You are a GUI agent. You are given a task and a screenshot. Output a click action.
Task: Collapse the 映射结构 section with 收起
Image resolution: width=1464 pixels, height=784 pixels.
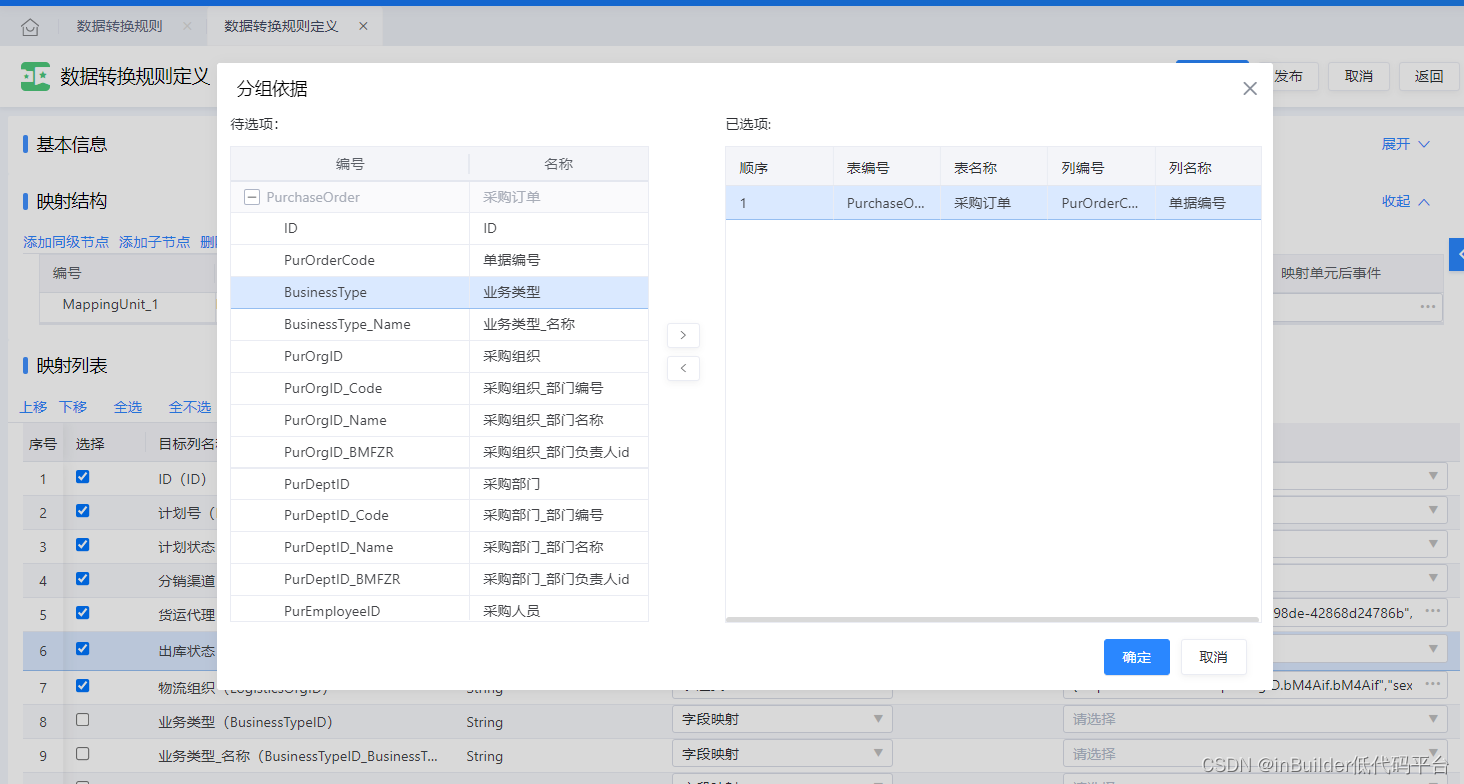point(1406,201)
